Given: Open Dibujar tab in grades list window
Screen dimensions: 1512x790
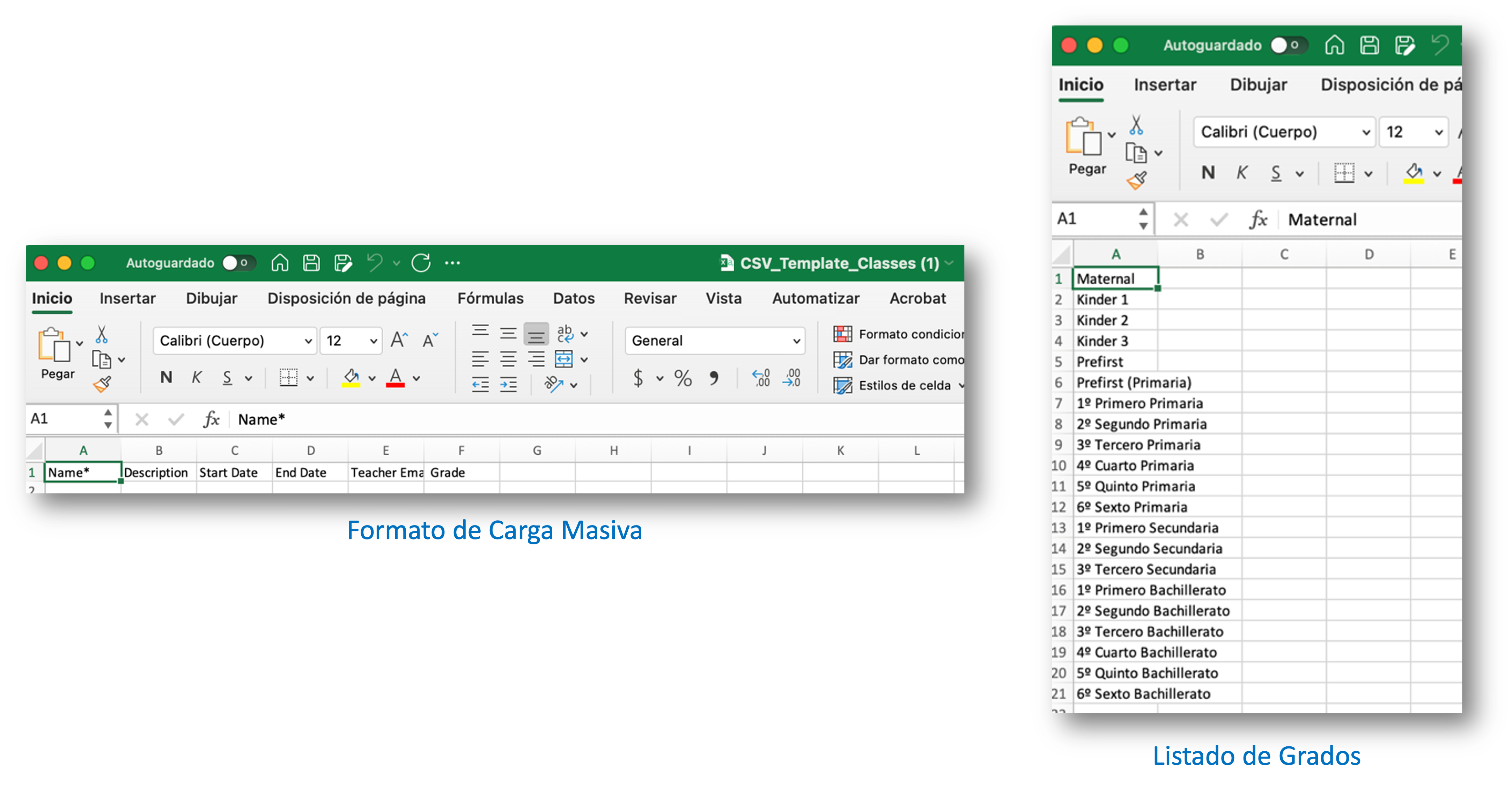Looking at the screenshot, I should (x=1259, y=85).
